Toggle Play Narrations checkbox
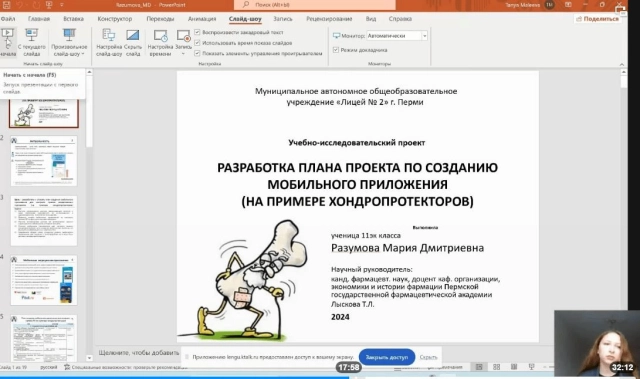The height and width of the screenshot is (379, 640). click(x=198, y=32)
